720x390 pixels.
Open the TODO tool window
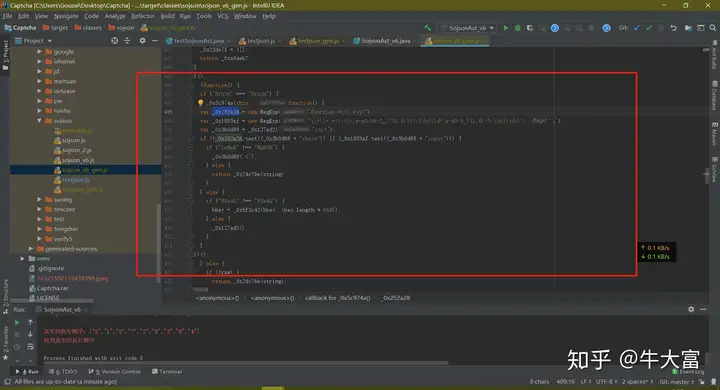pyautogui.click(x=63, y=372)
